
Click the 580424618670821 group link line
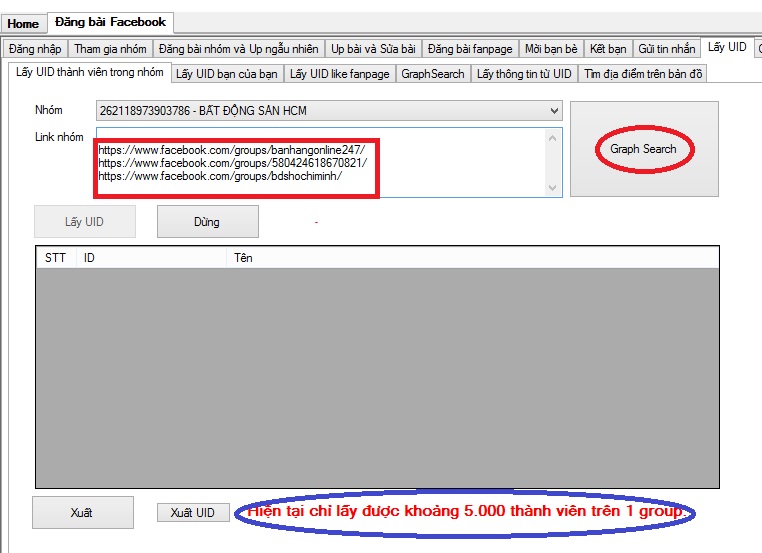[x=233, y=163]
